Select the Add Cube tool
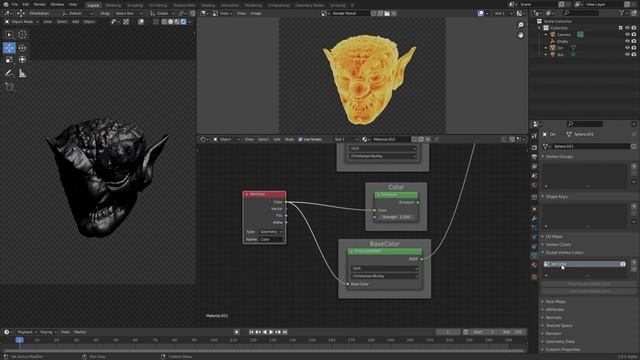Viewport: 640px width, 360px height. (x=9, y=87)
